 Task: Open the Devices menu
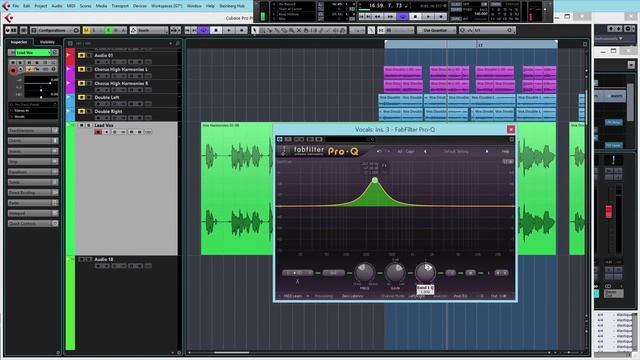(140, 6)
